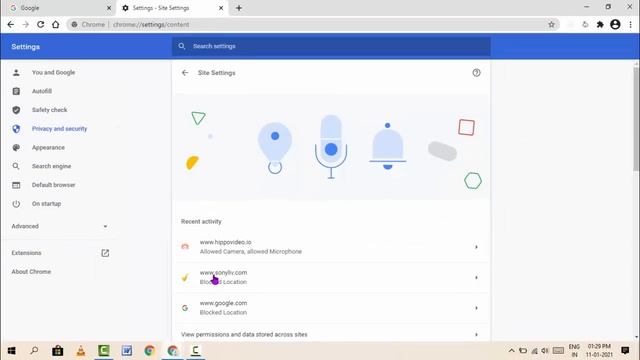Open the home page icon

(x=56, y=24)
